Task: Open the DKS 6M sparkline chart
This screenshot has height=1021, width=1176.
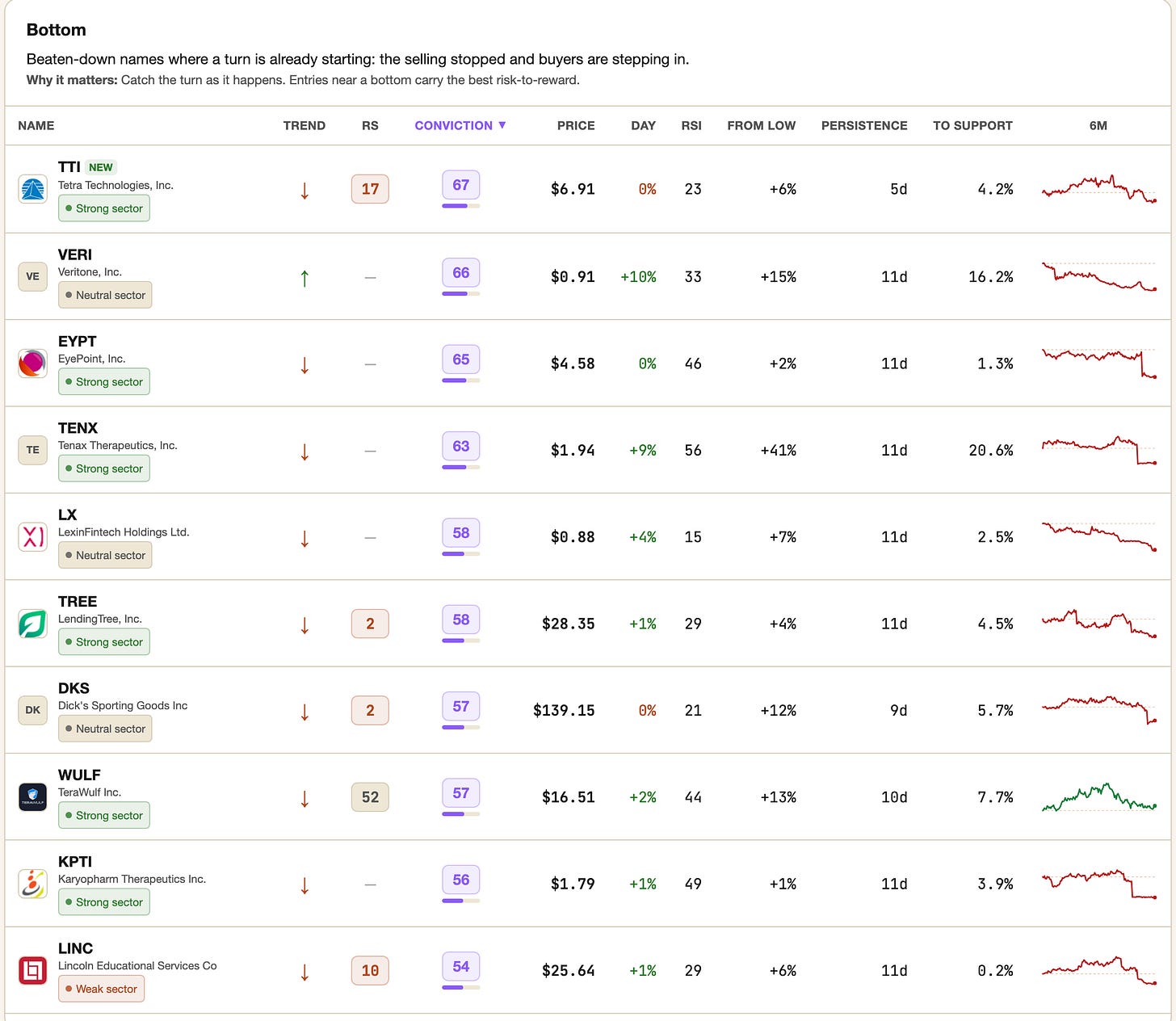Action: [1098, 710]
